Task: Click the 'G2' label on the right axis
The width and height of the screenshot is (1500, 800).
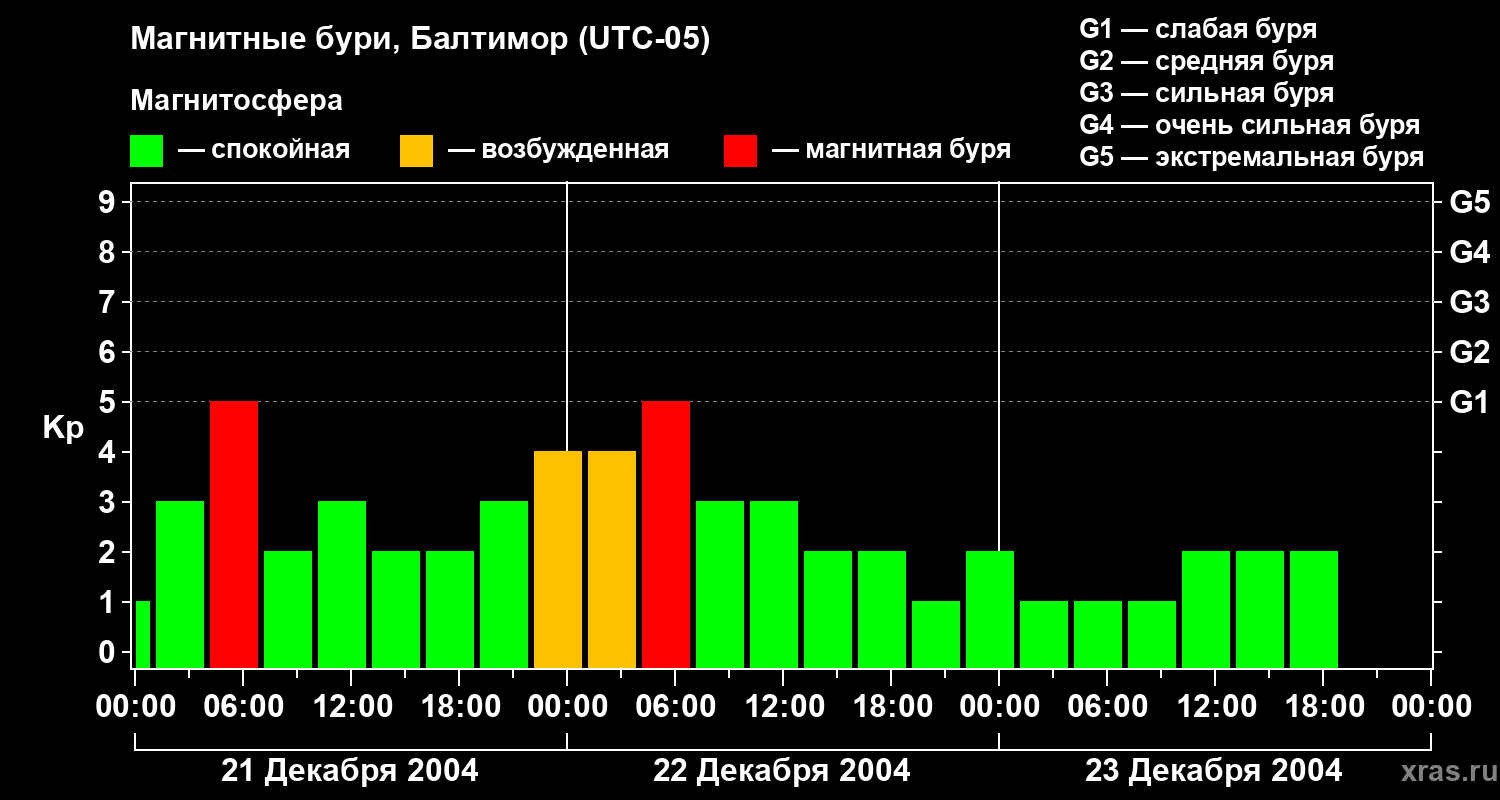Action: pos(1470,352)
